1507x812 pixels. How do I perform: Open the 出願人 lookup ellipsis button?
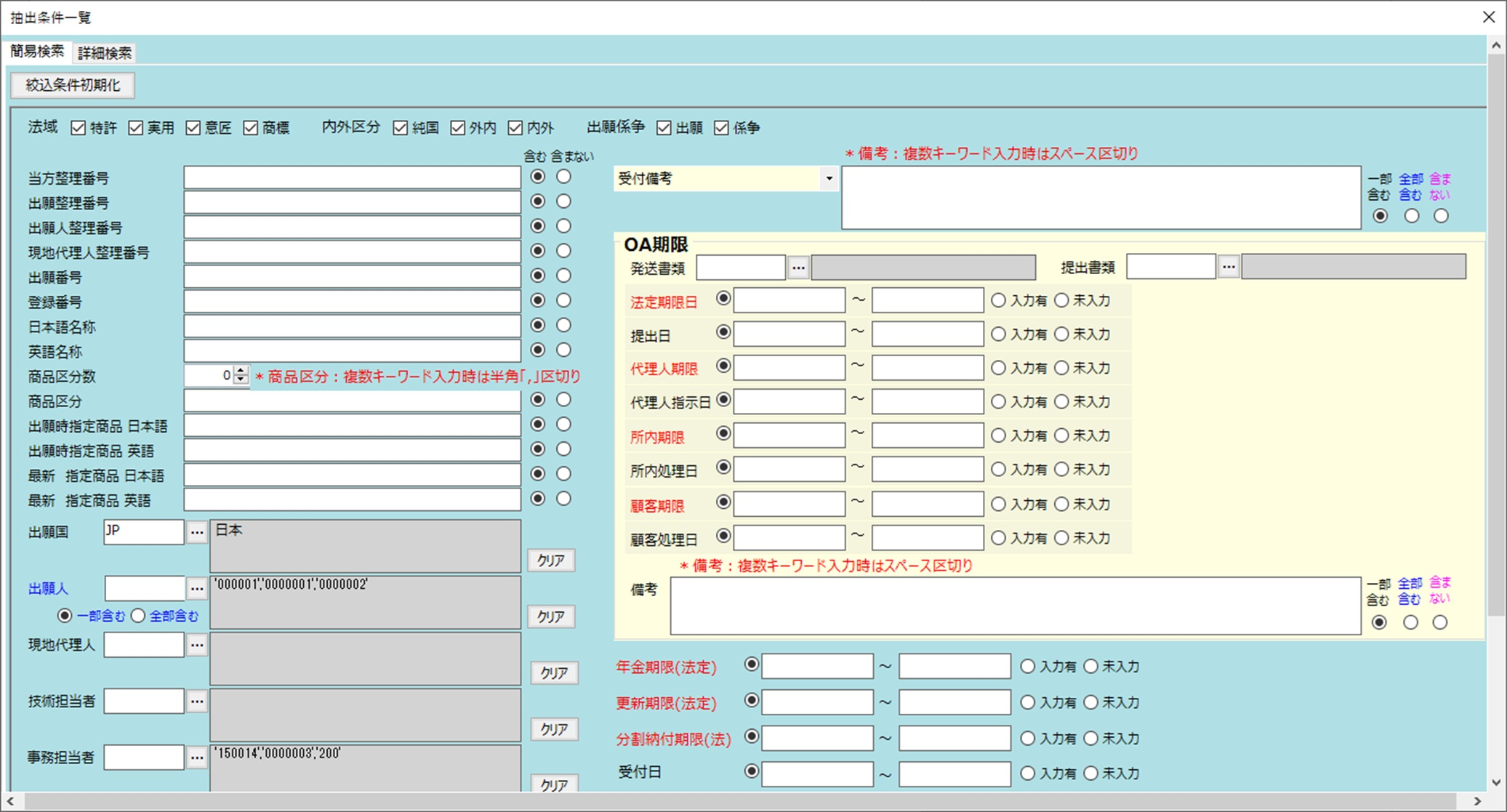(196, 588)
